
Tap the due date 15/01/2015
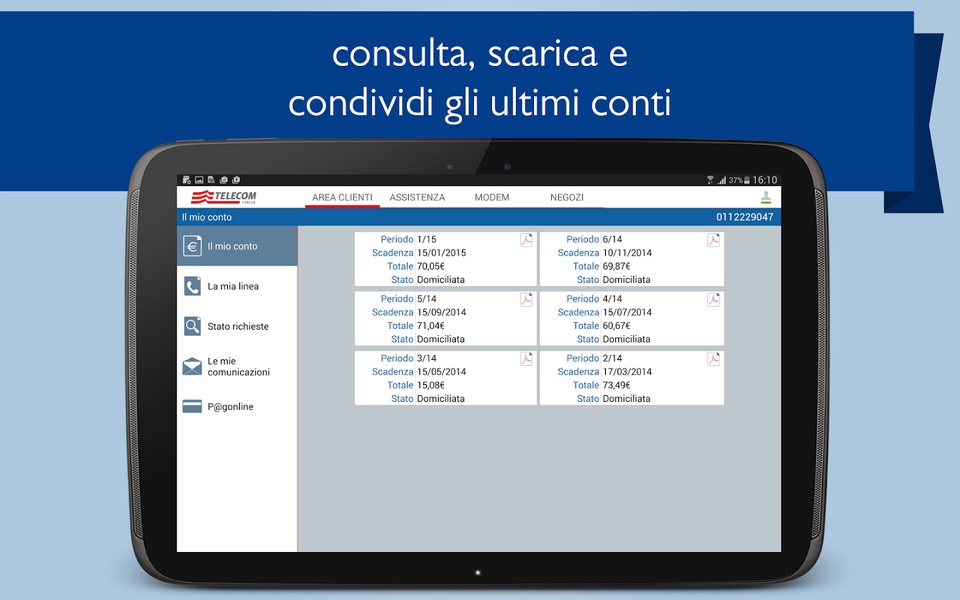[x=441, y=253]
